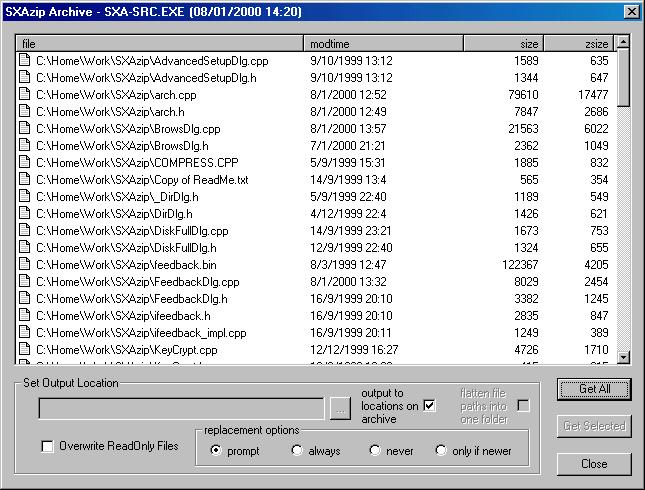Click file icon beside Copy of ReadMe.txt
This screenshot has width=645, height=490.
(25, 179)
